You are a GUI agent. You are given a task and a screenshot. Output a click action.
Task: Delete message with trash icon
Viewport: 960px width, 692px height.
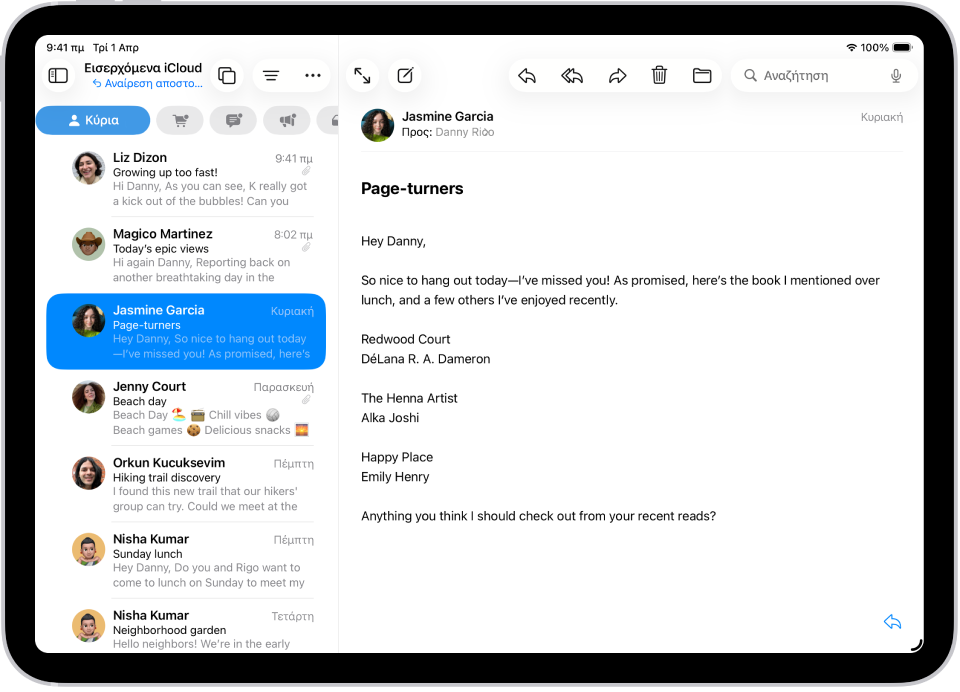point(659,76)
